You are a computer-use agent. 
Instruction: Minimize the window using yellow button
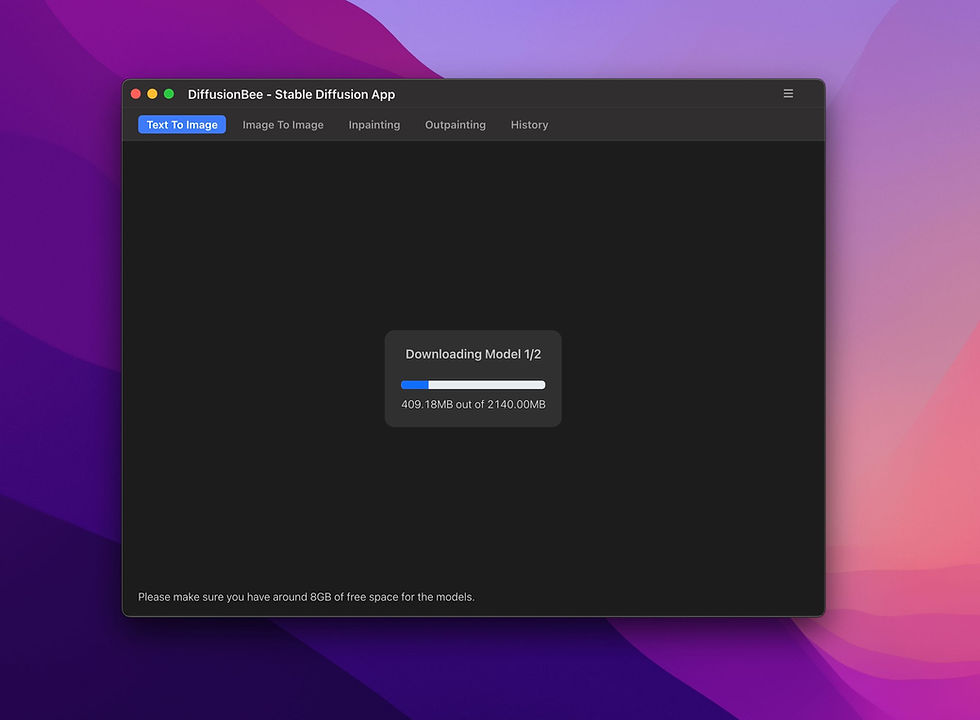152,94
